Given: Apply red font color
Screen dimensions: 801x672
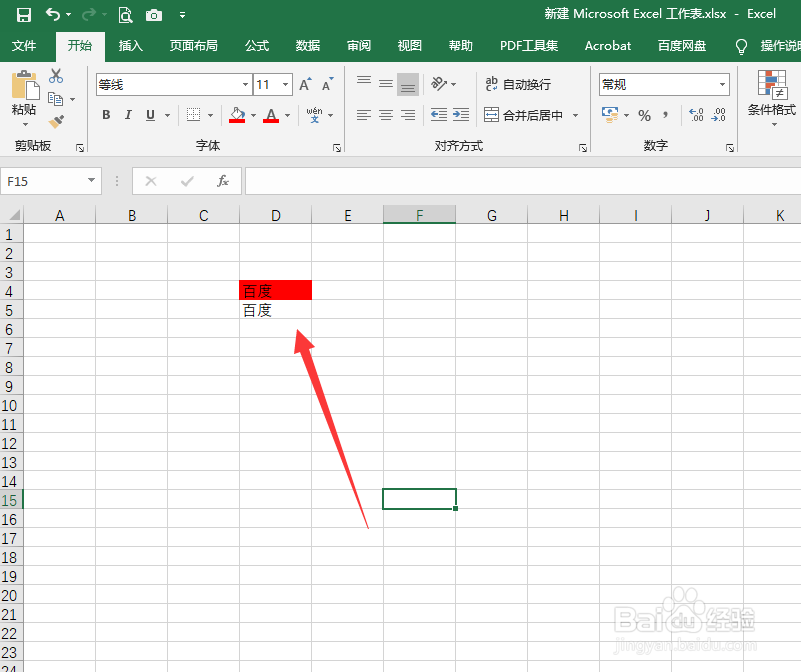Looking at the screenshot, I should 271,115.
